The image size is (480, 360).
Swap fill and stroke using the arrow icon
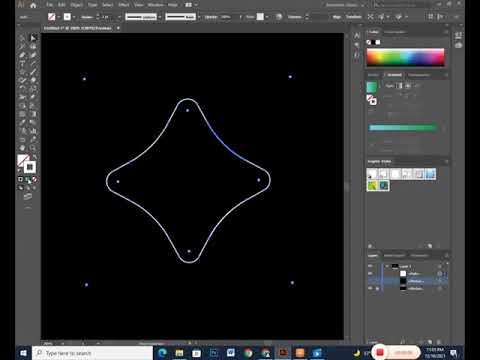click(35, 156)
